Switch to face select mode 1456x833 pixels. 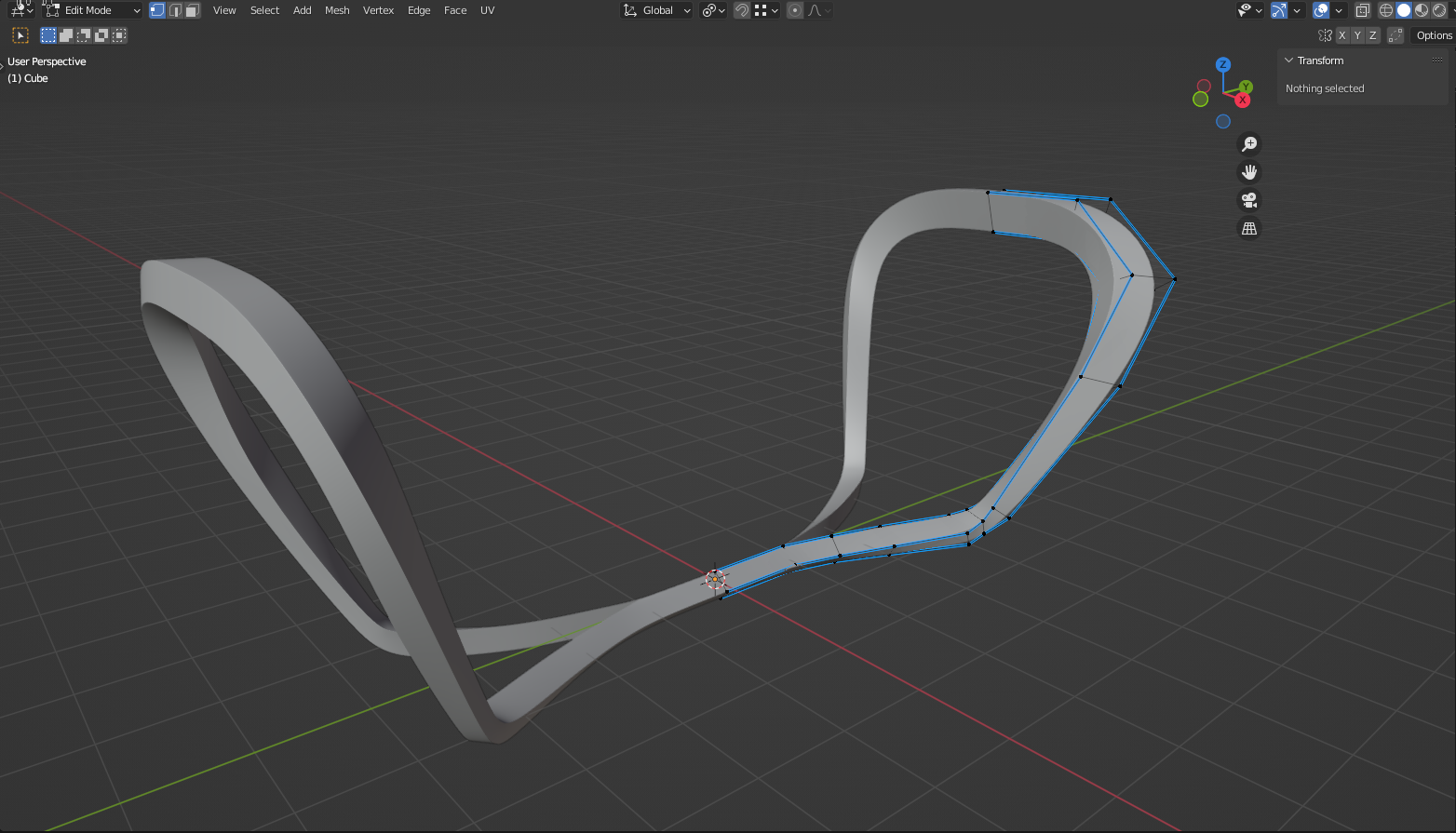pyautogui.click(x=192, y=10)
